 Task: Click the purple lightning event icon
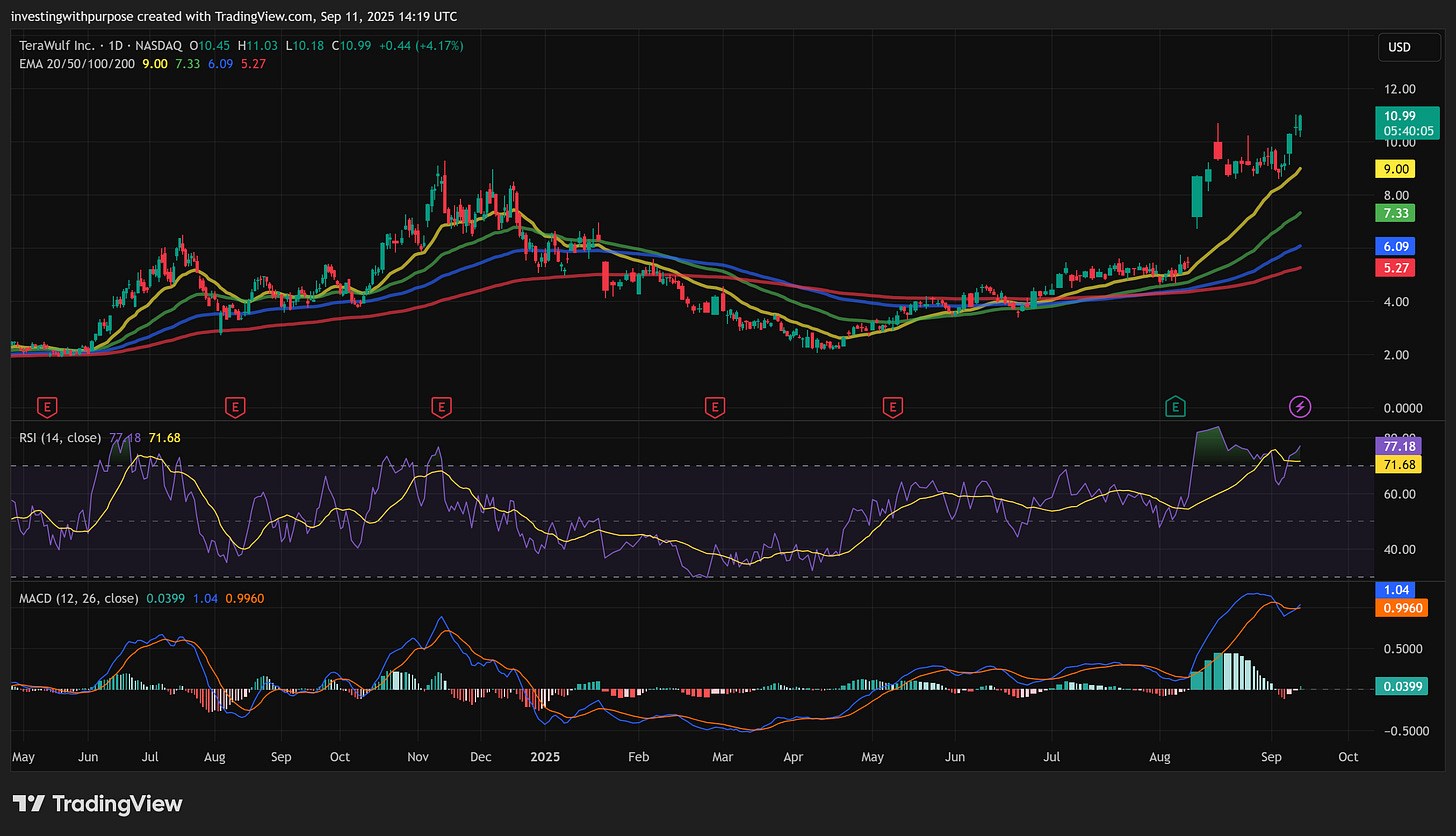(1299, 406)
